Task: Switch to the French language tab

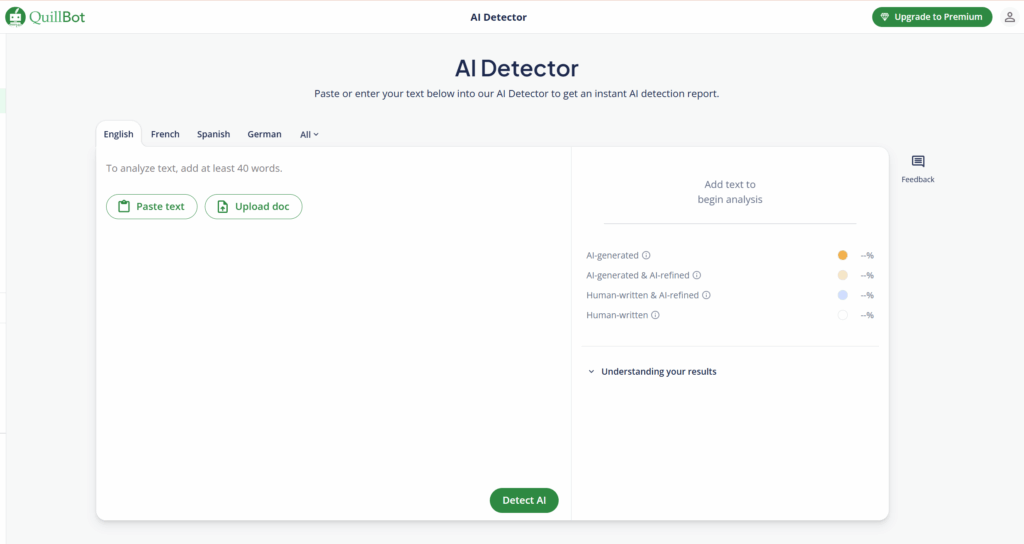Action: click(x=165, y=134)
